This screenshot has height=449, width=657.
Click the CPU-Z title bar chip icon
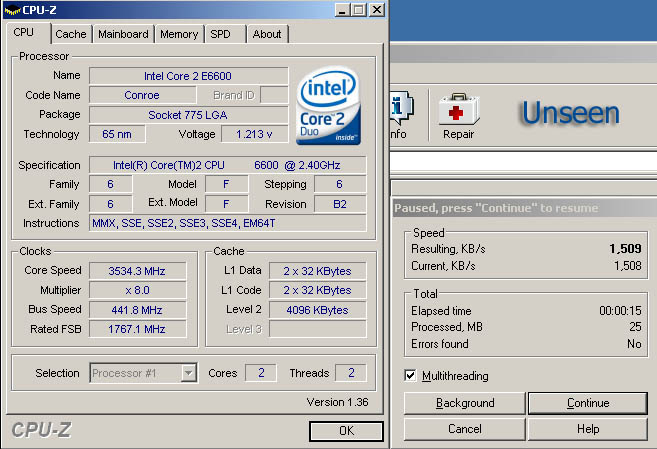click(x=12, y=10)
